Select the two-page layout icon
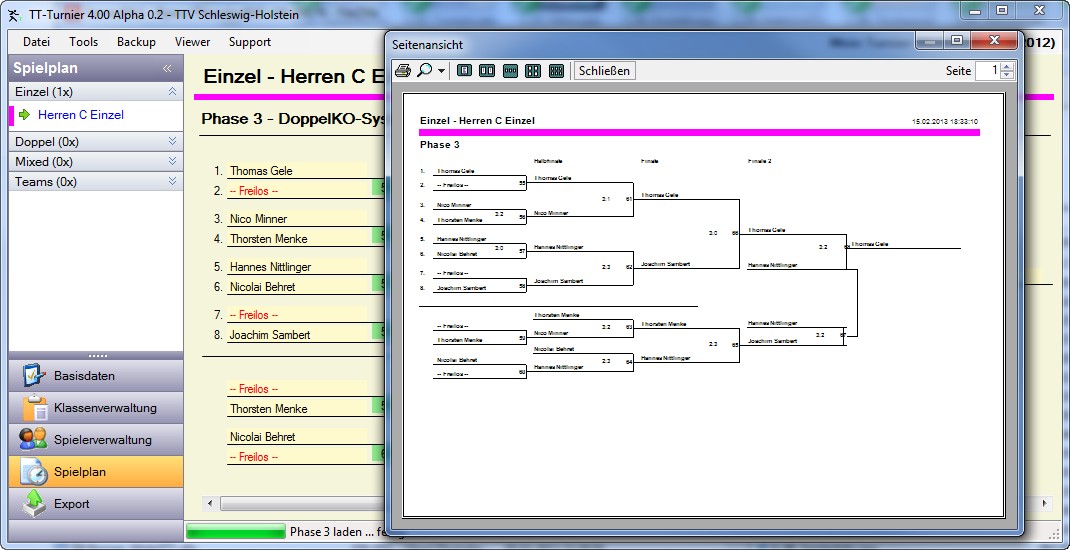 (x=487, y=71)
